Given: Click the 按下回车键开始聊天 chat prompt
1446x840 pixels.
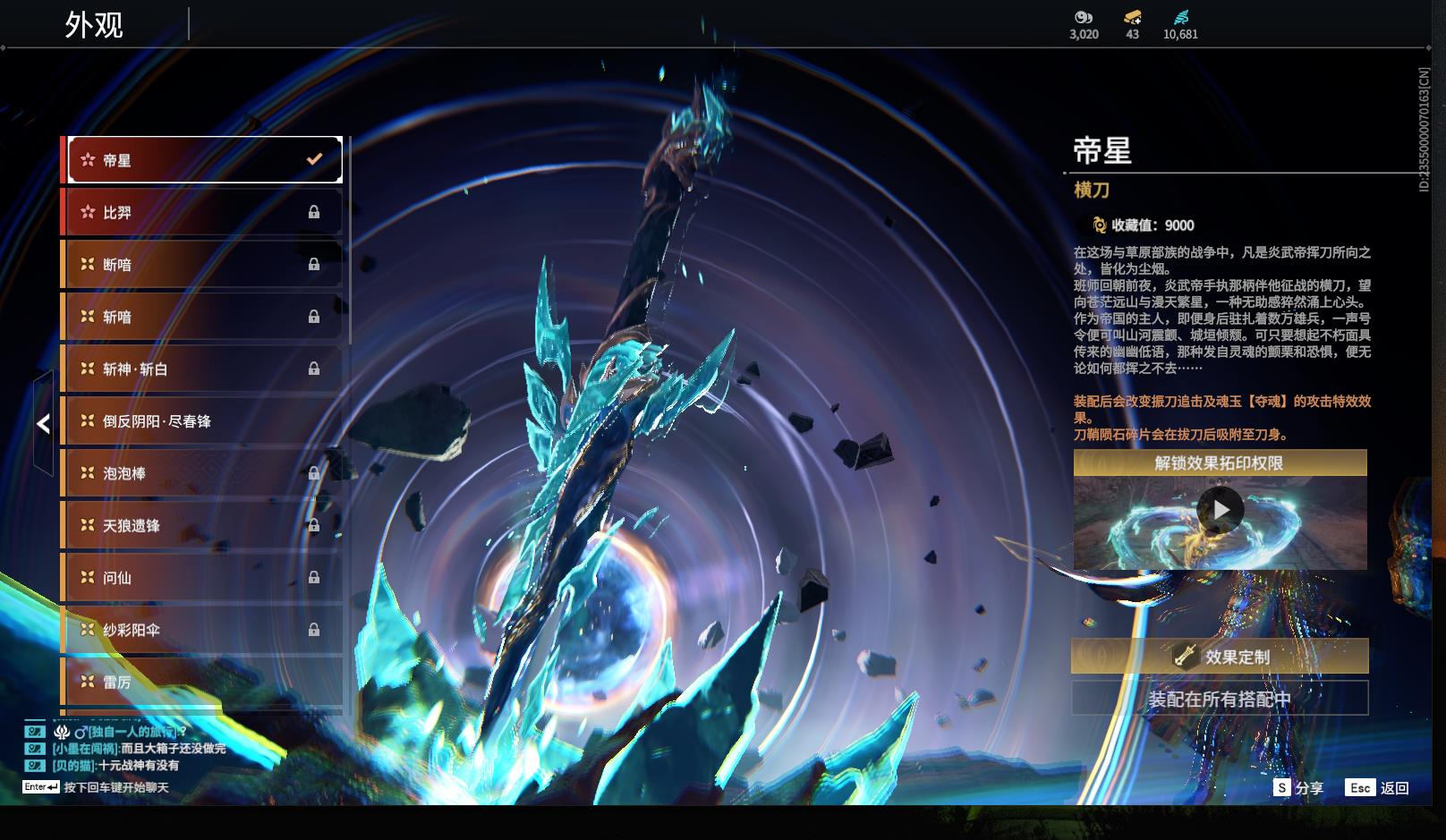Looking at the screenshot, I should click(116, 788).
